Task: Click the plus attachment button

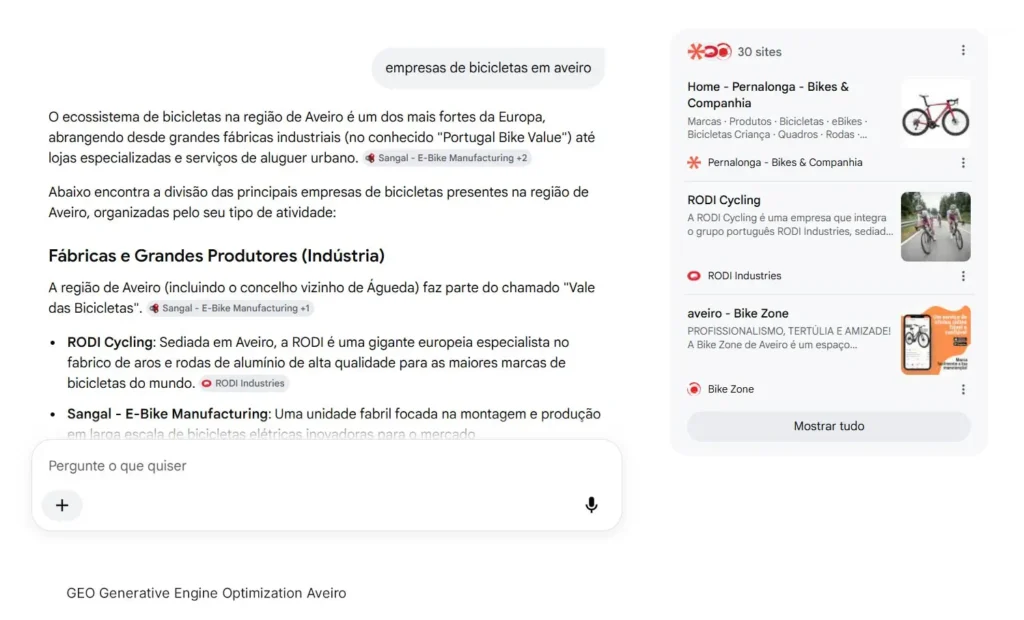Action: point(62,505)
